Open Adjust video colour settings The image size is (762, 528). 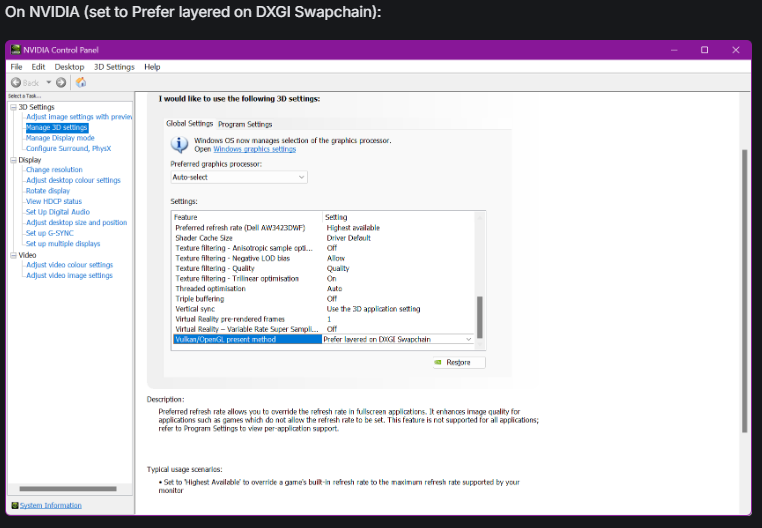(x=69, y=265)
